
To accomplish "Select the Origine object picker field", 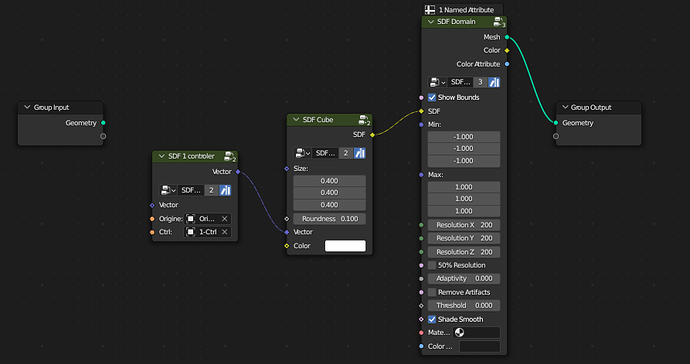I will tap(207, 219).
